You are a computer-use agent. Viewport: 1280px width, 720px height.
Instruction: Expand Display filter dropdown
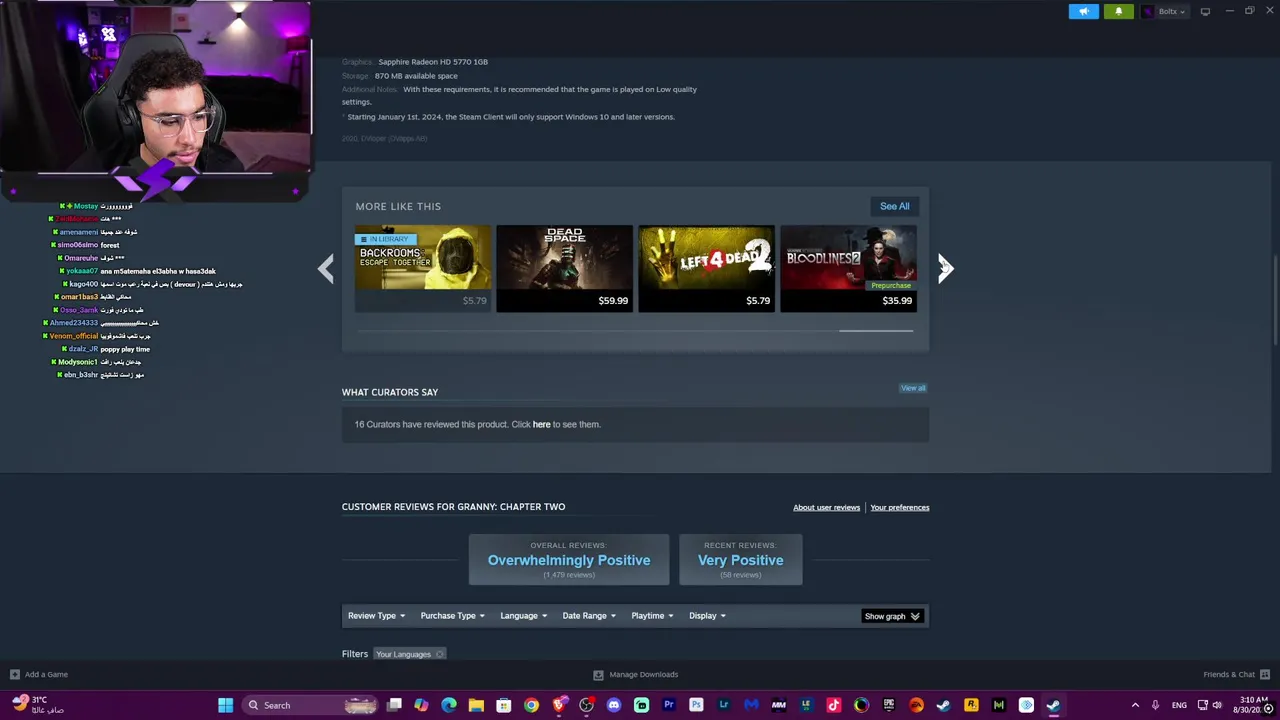(x=707, y=616)
